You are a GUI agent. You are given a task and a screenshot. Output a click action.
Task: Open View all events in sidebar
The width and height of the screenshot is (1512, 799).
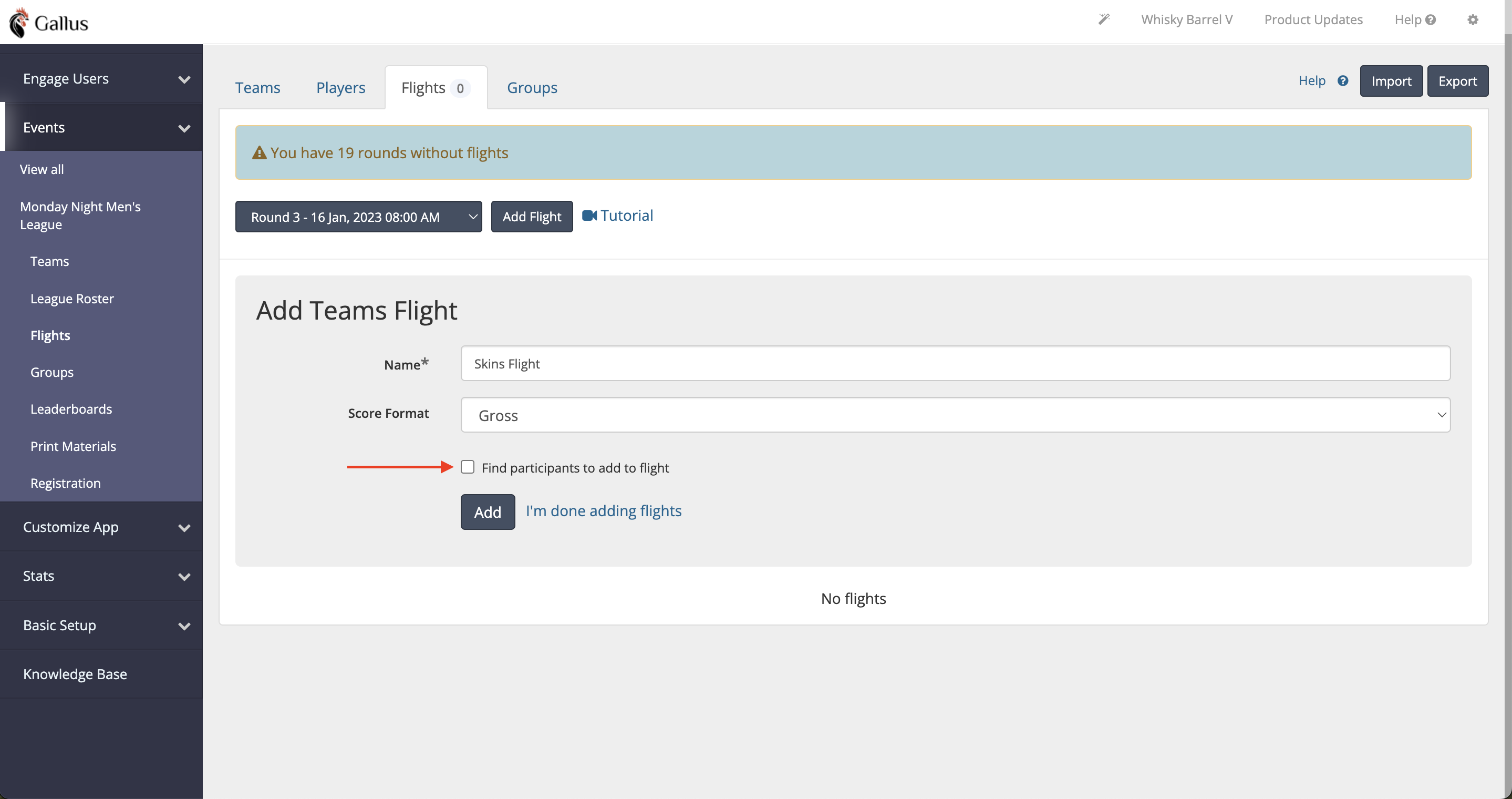click(42, 169)
